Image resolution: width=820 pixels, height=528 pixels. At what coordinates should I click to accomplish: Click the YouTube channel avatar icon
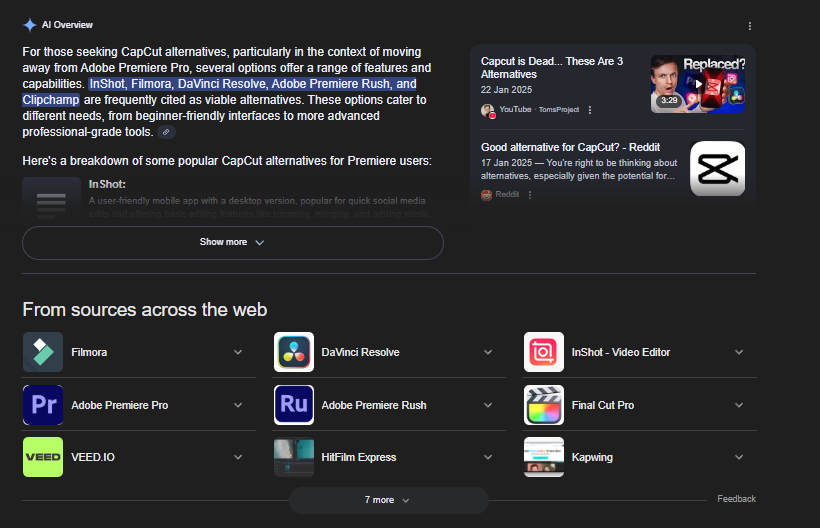[487, 110]
